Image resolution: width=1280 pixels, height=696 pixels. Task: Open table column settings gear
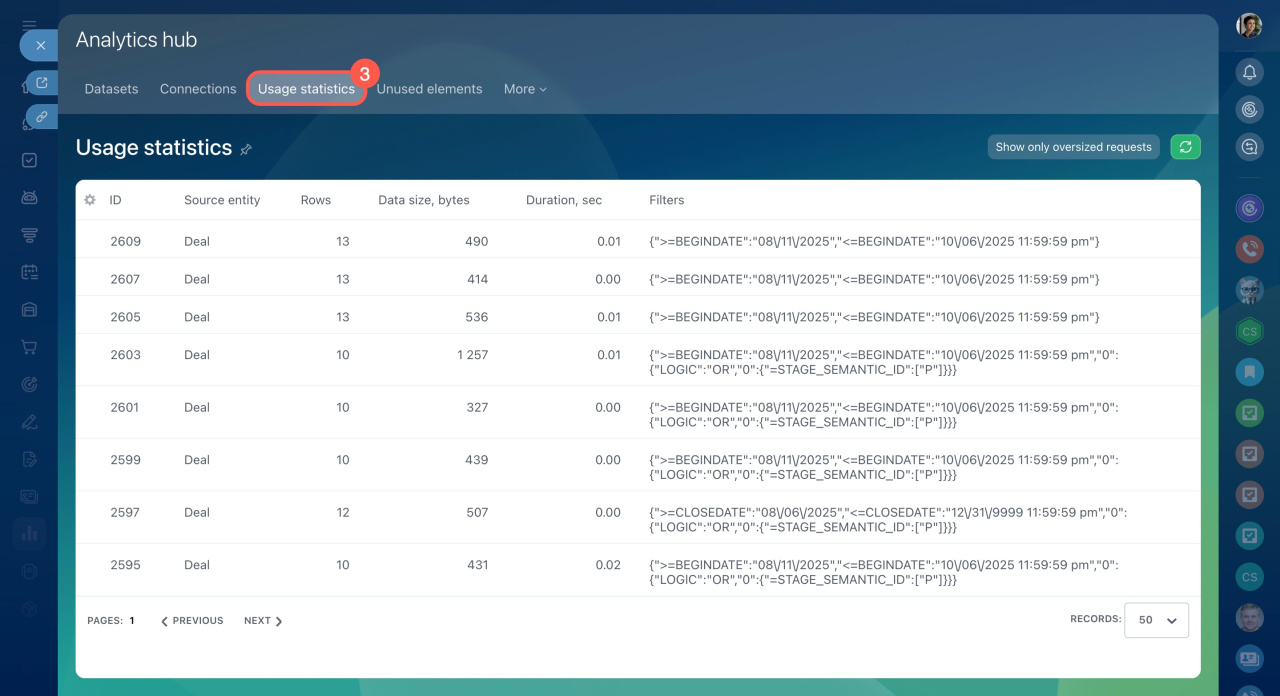point(90,200)
